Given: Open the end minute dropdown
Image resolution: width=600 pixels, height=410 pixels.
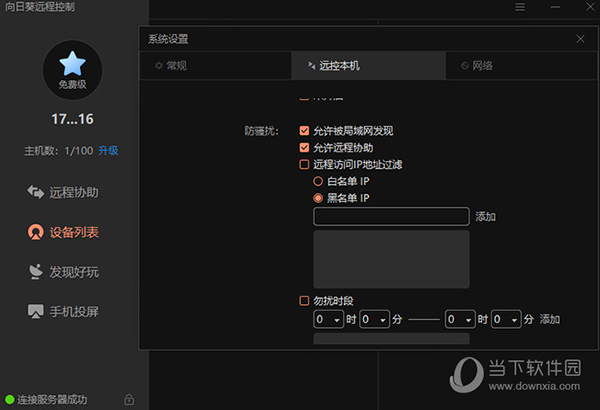Looking at the screenshot, I should click(506, 319).
